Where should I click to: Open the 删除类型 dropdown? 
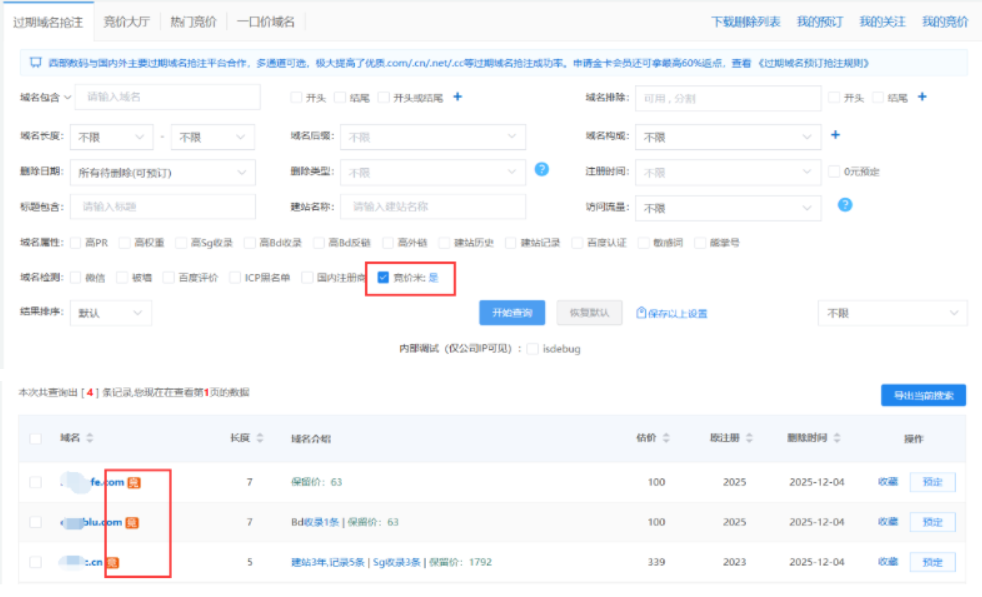[x=433, y=172]
